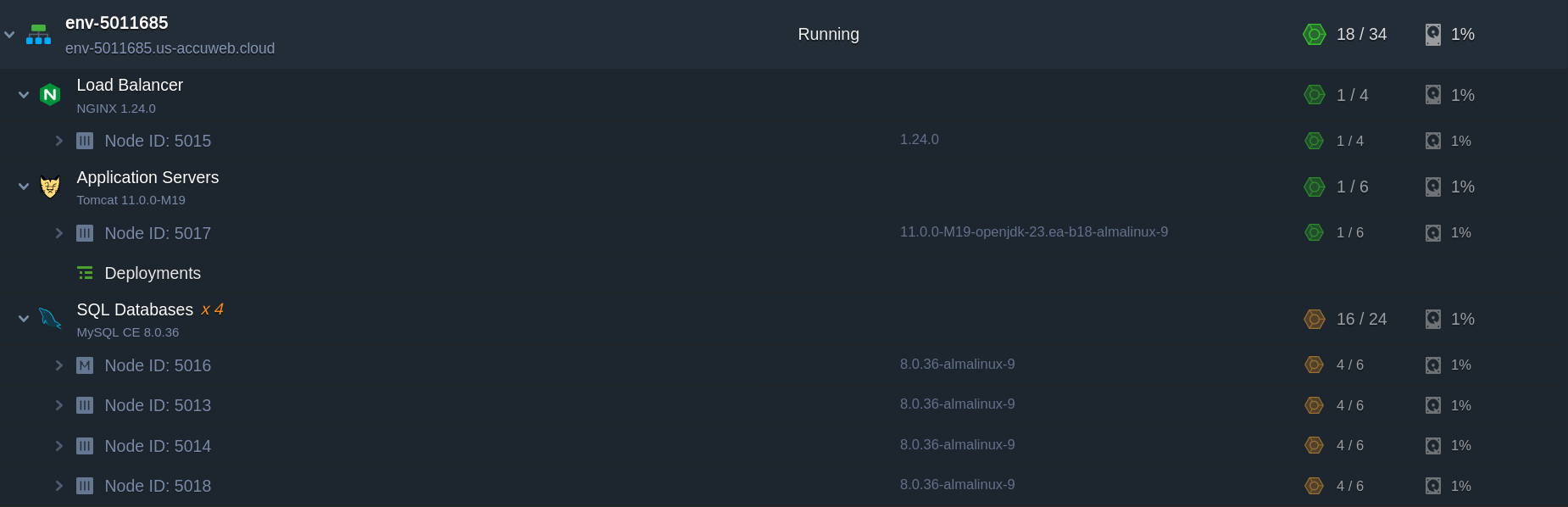This screenshot has height=507, width=1568.
Task: Click the container icon for Node 5017
Action: pos(85,233)
